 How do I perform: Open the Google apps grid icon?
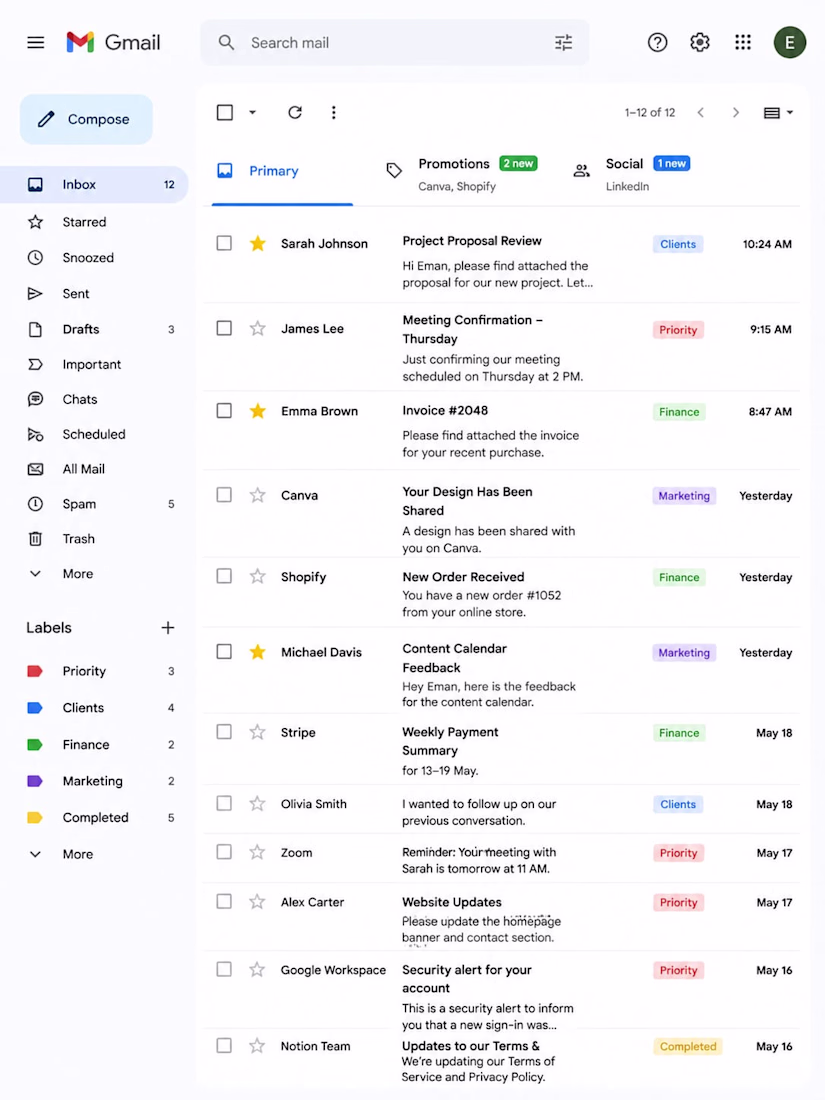point(743,43)
